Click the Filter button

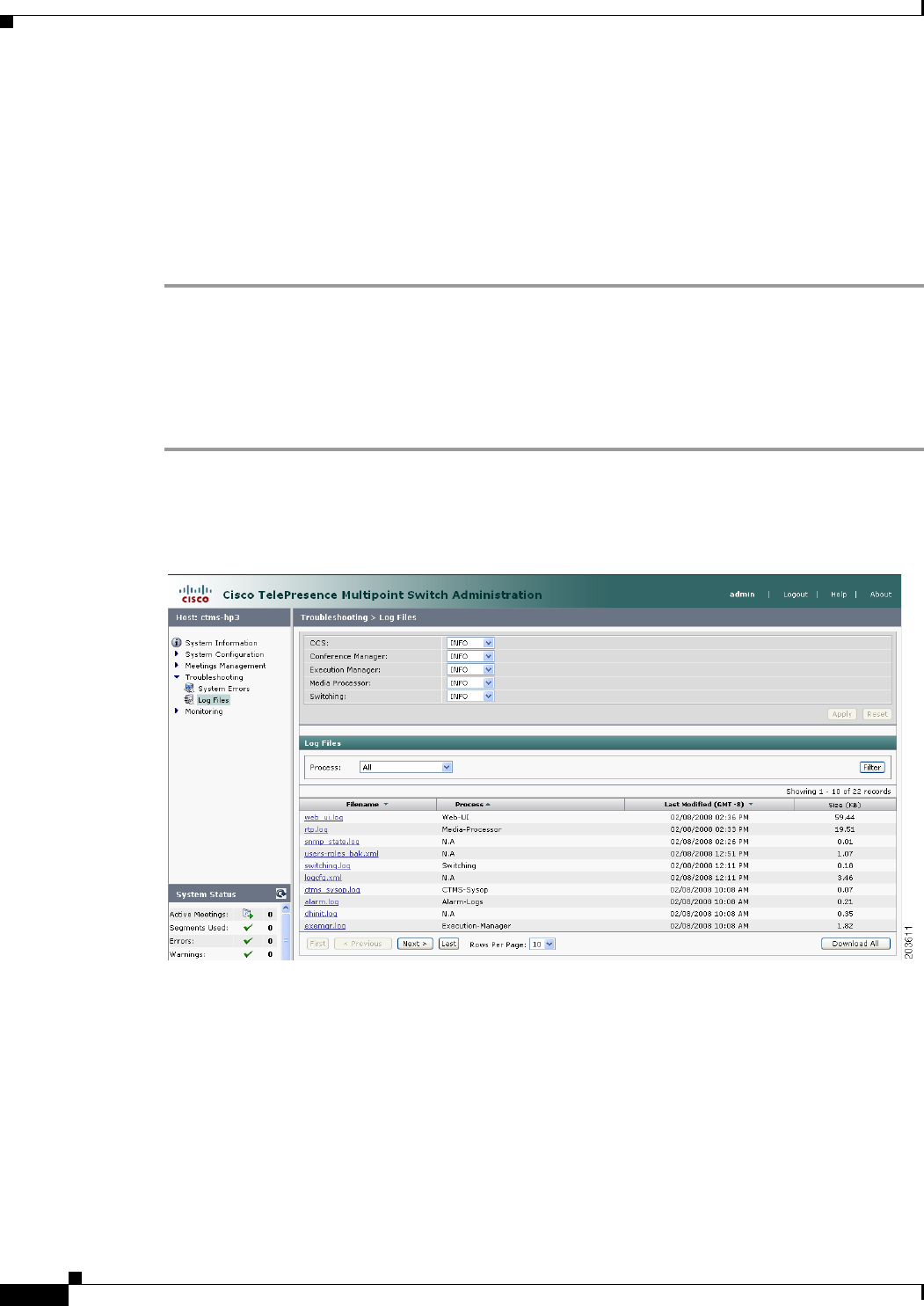(872, 767)
